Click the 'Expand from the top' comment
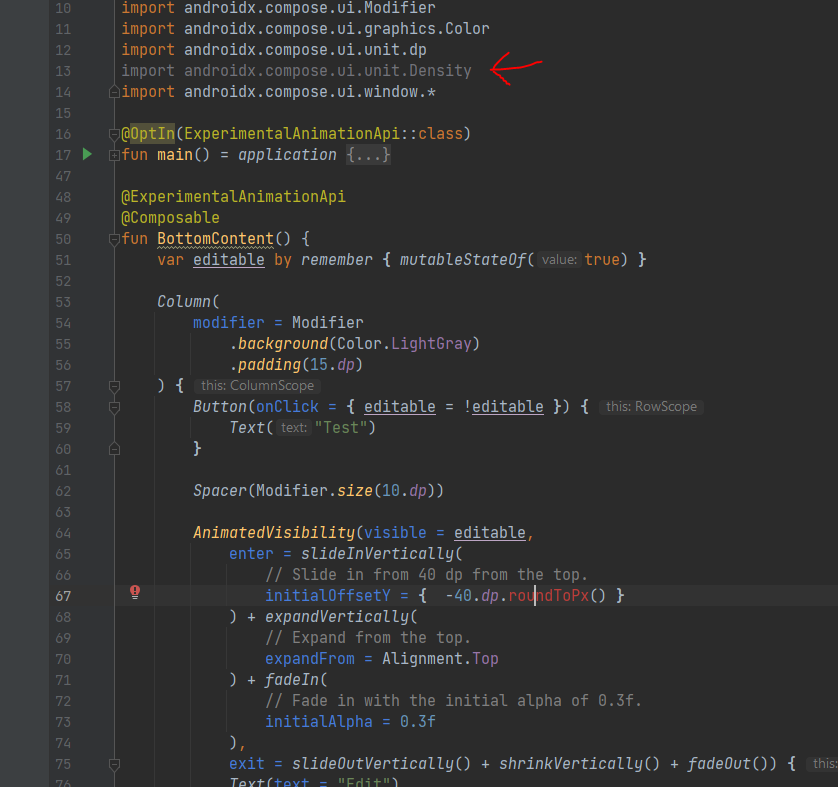 coord(368,638)
